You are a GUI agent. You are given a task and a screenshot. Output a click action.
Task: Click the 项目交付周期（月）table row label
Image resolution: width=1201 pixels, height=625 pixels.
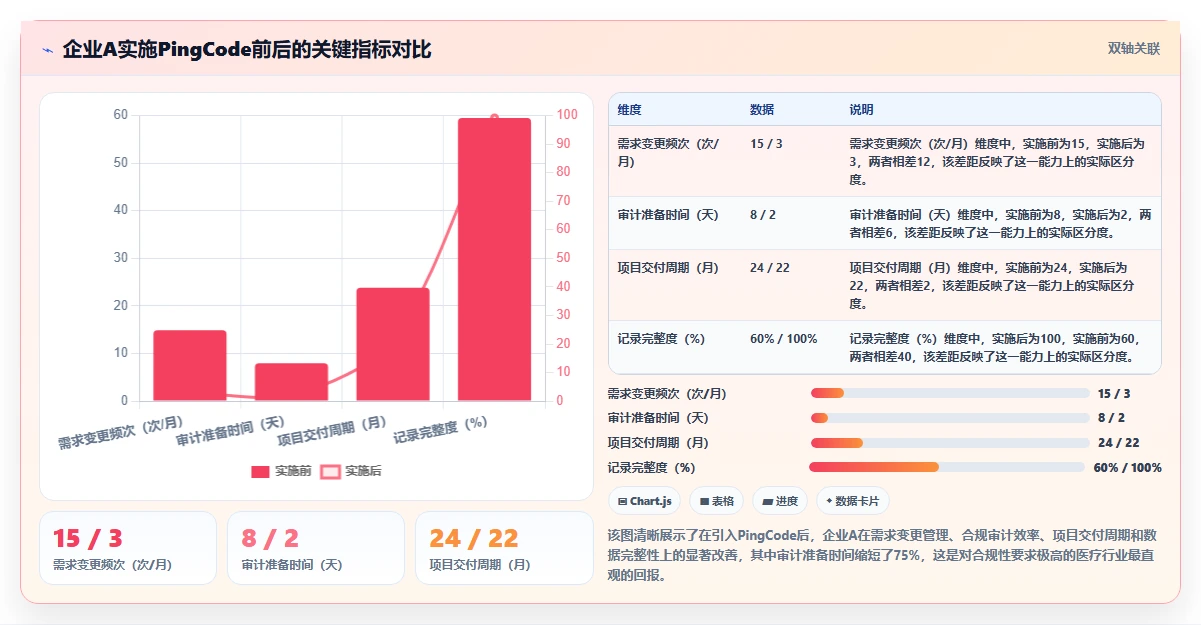point(669,268)
